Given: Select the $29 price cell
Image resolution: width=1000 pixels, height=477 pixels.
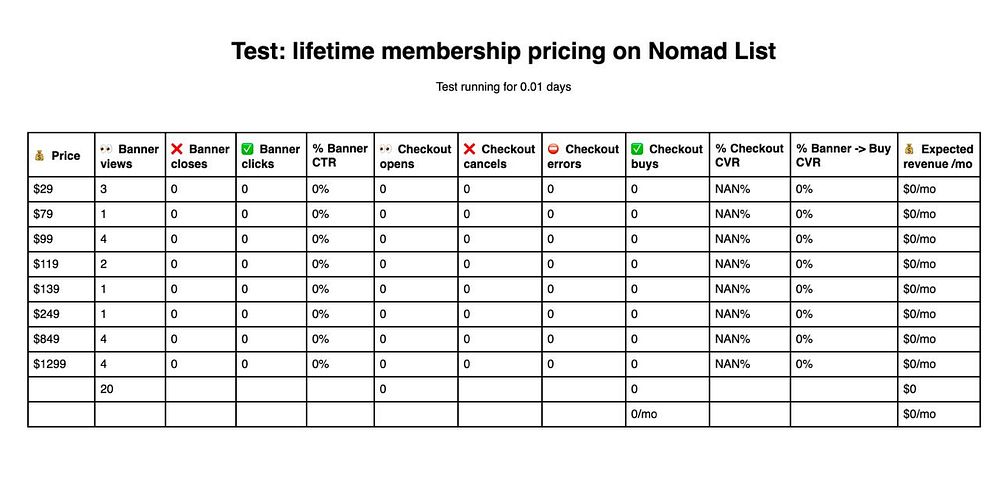Looking at the screenshot, I should click(43, 188).
